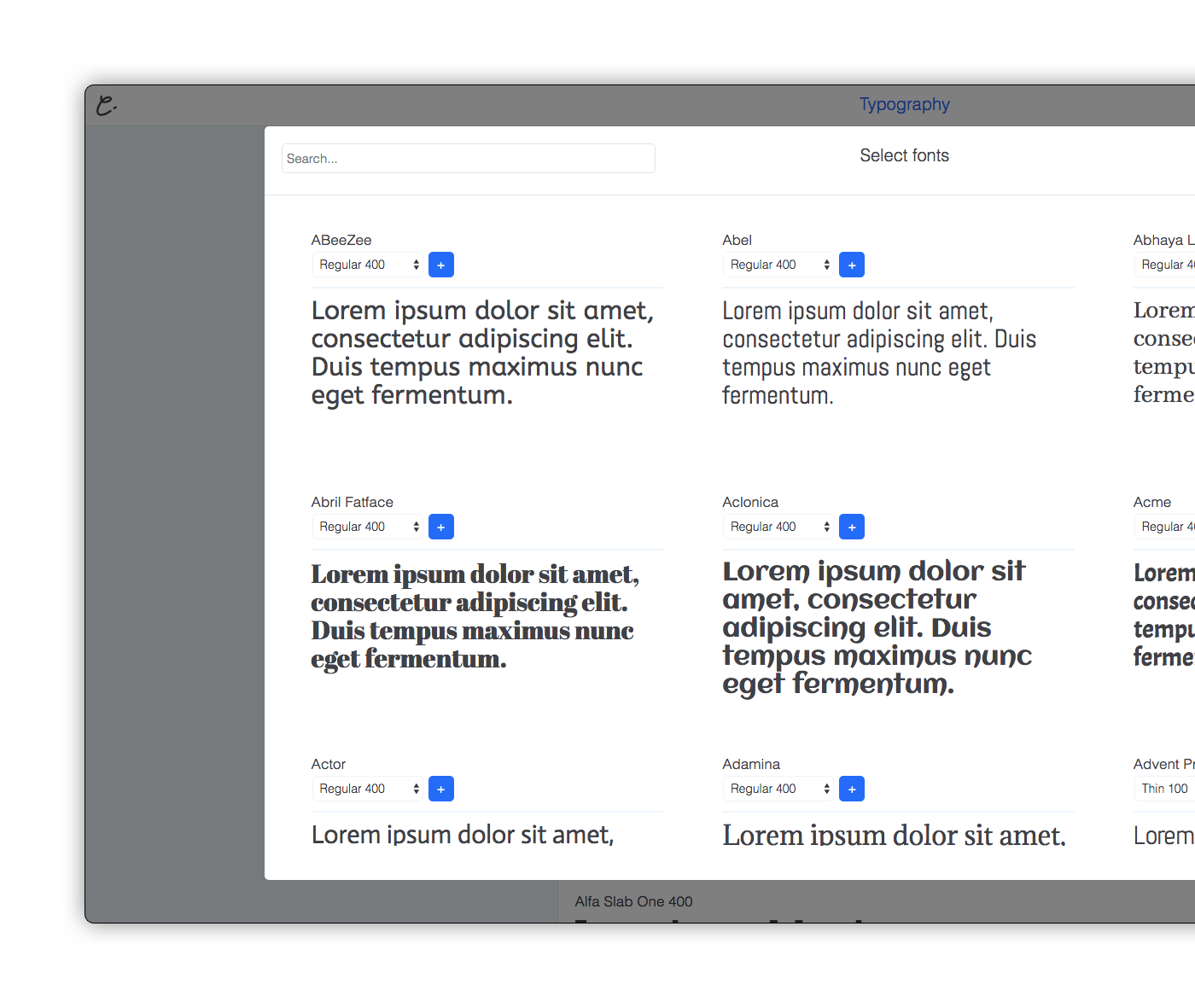Open ABeeZee weight dropdown
This screenshot has width=1195, height=1008.
click(369, 265)
